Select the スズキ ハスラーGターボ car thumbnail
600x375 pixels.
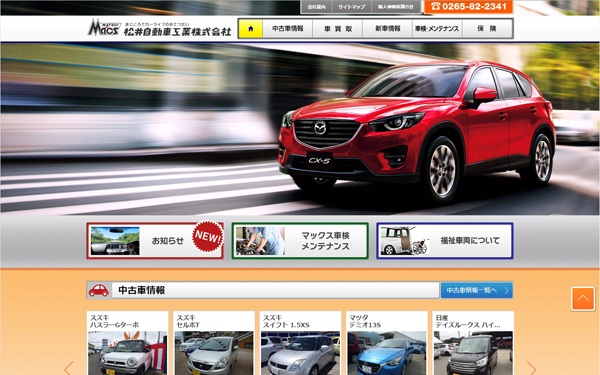click(x=127, y=343)
